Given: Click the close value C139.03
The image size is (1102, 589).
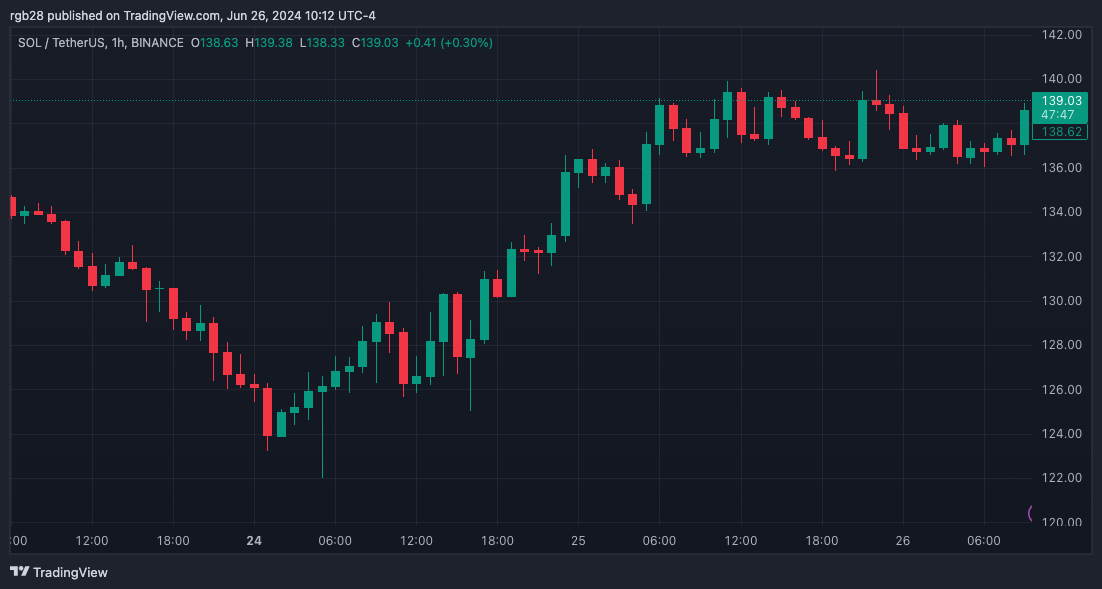Looking at the screenshot, I should (375, 43).
